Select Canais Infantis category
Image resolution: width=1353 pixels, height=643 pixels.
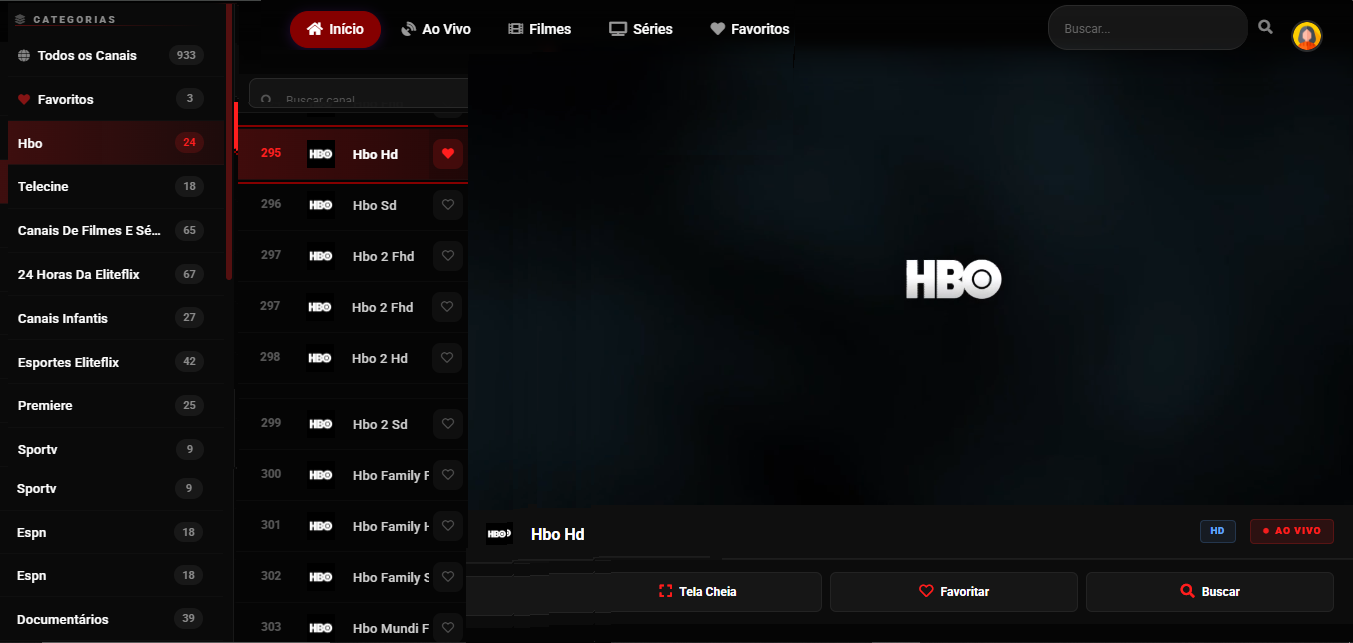115,318
